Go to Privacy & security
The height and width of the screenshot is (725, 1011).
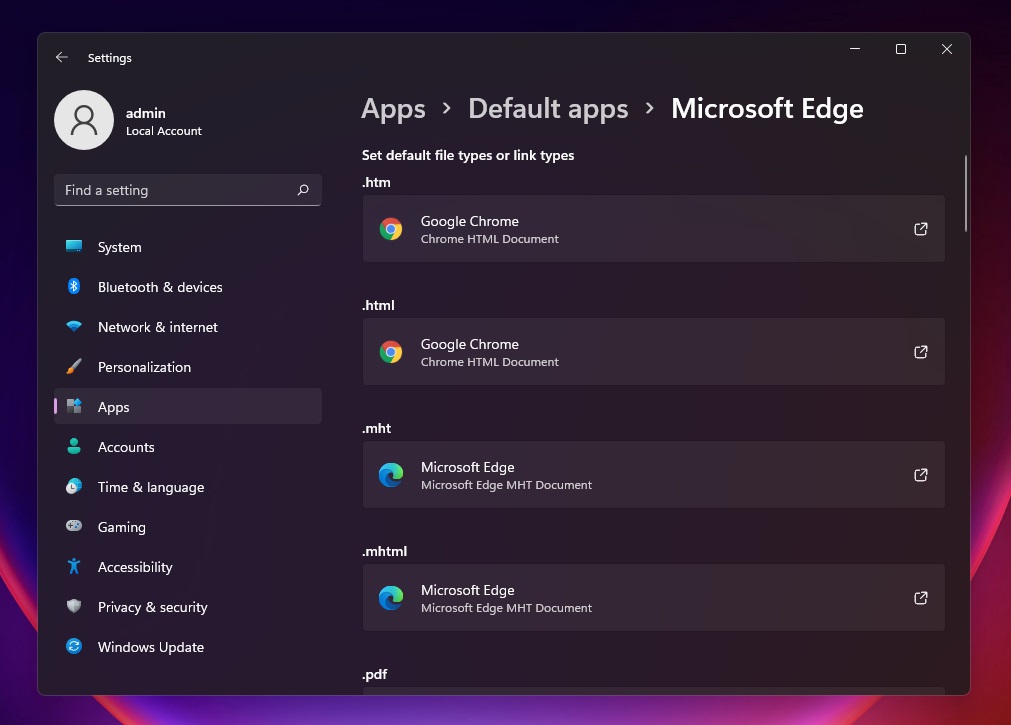pos(188,607)
